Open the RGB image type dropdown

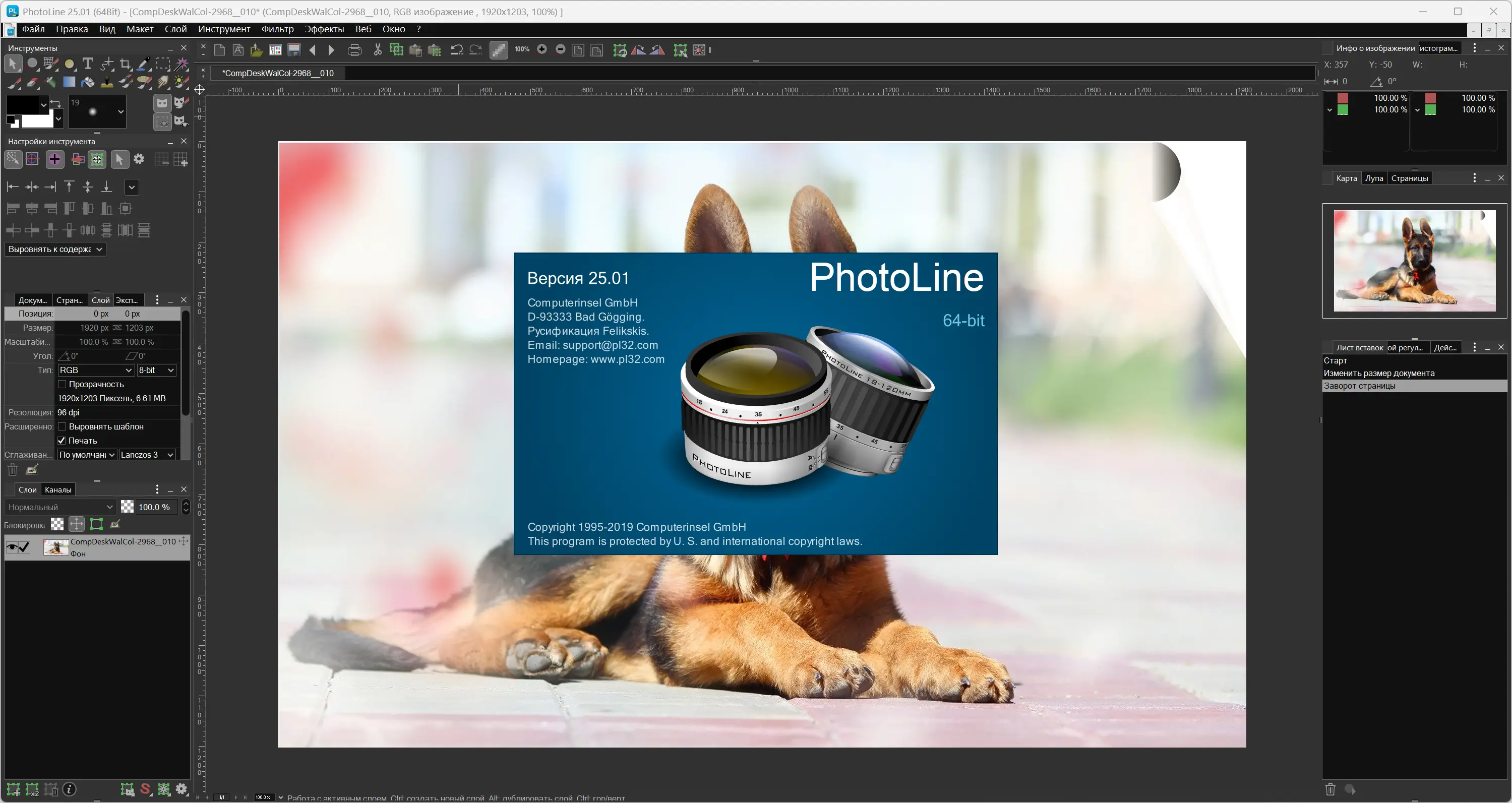(96, 370)
